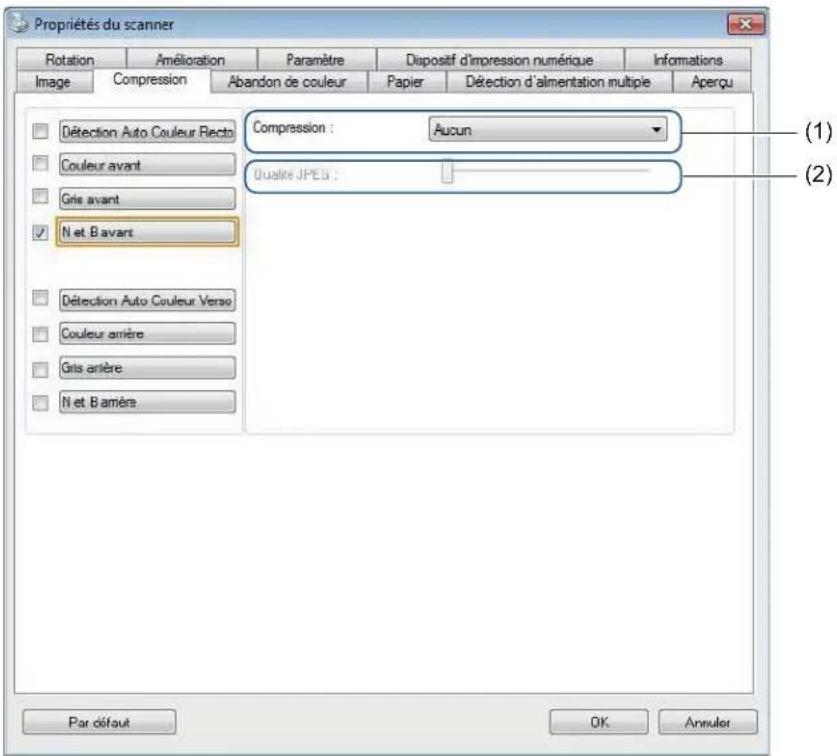This screenshot has width=837, height=756.
Task: Switch to the Informations tab
Action: [x=688, y=59]
